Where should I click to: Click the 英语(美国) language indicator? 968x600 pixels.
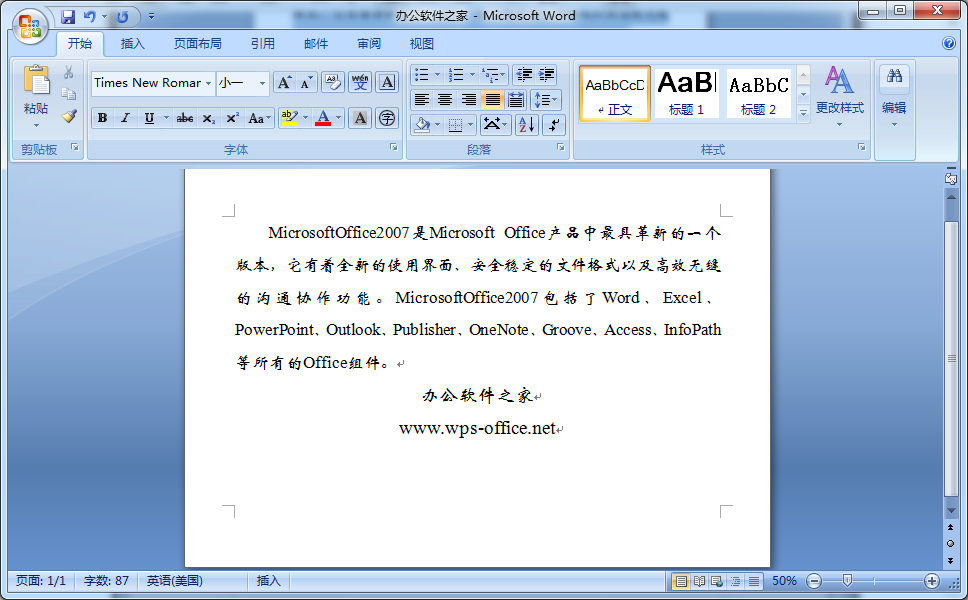point(175,581)
